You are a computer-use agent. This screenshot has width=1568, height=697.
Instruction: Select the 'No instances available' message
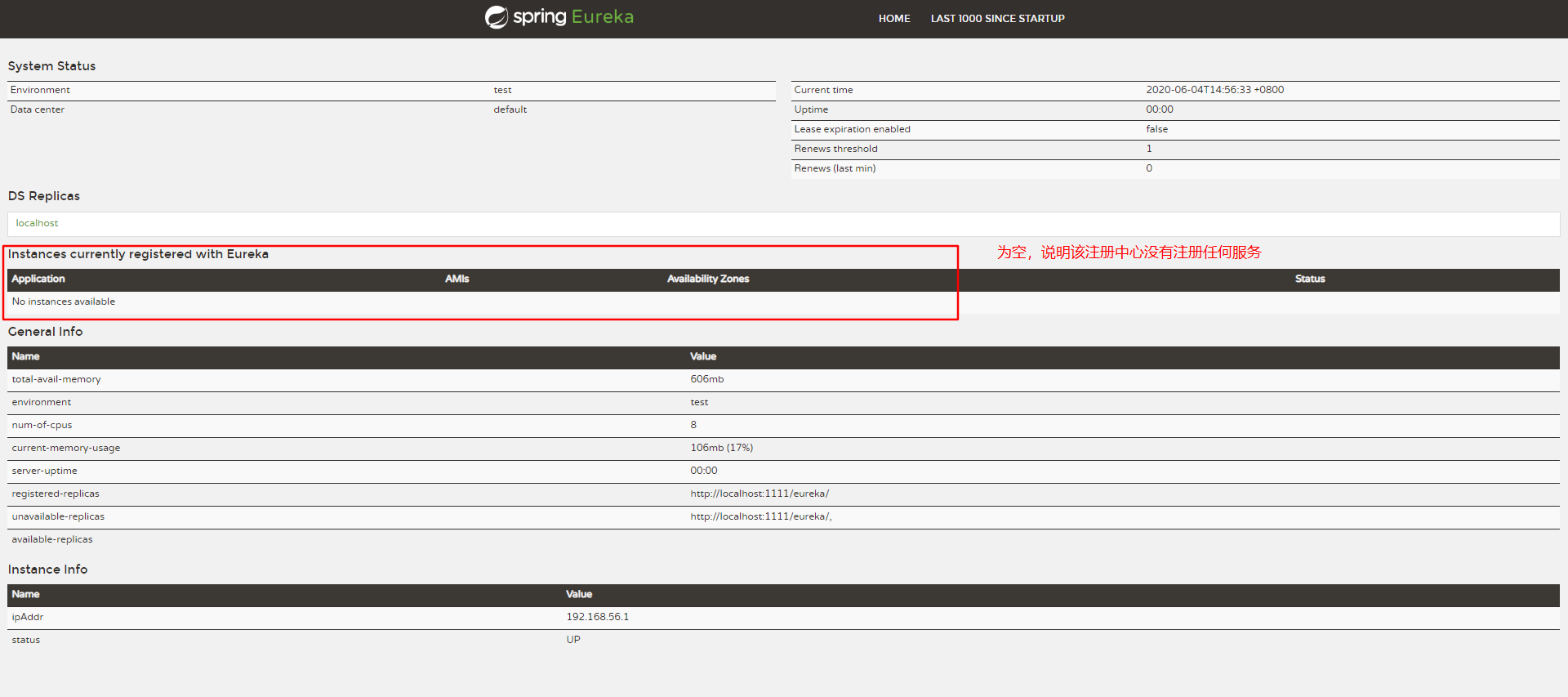click(x=64, y=302)
